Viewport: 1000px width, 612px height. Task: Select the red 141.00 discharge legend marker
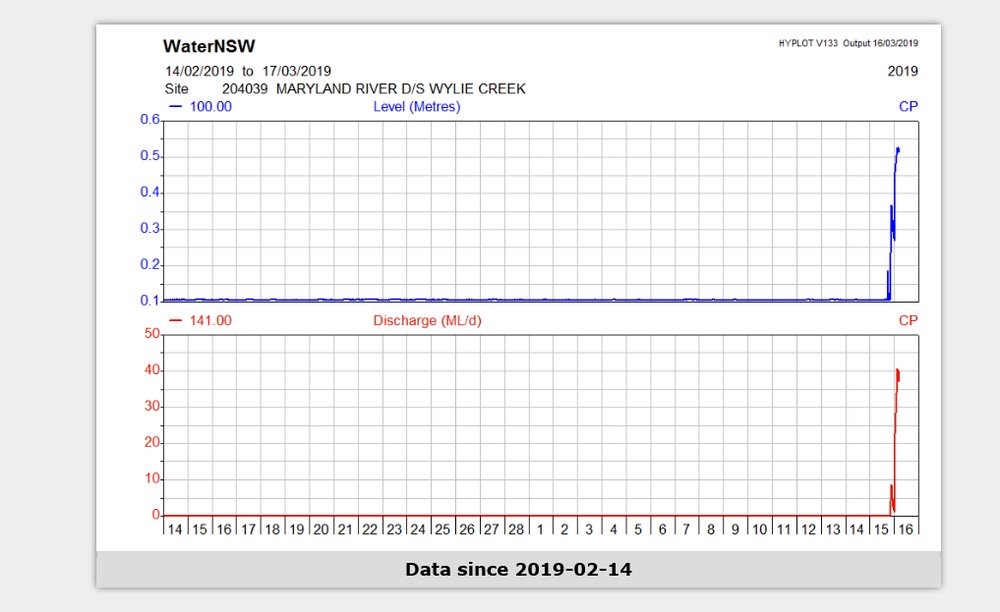[x=200, y=320]
